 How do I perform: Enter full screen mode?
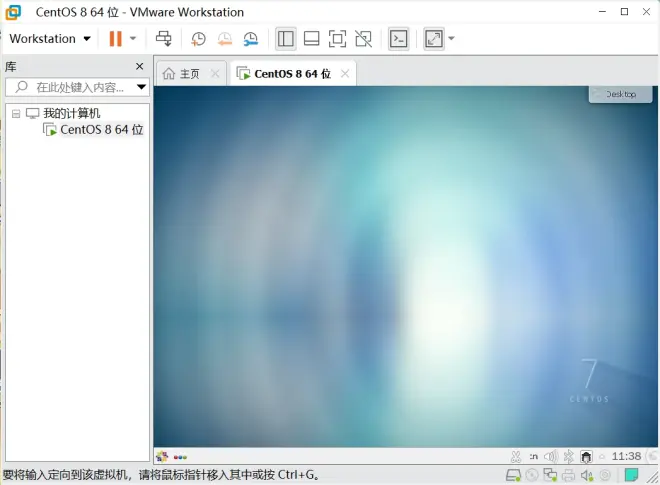coord(337,39)
